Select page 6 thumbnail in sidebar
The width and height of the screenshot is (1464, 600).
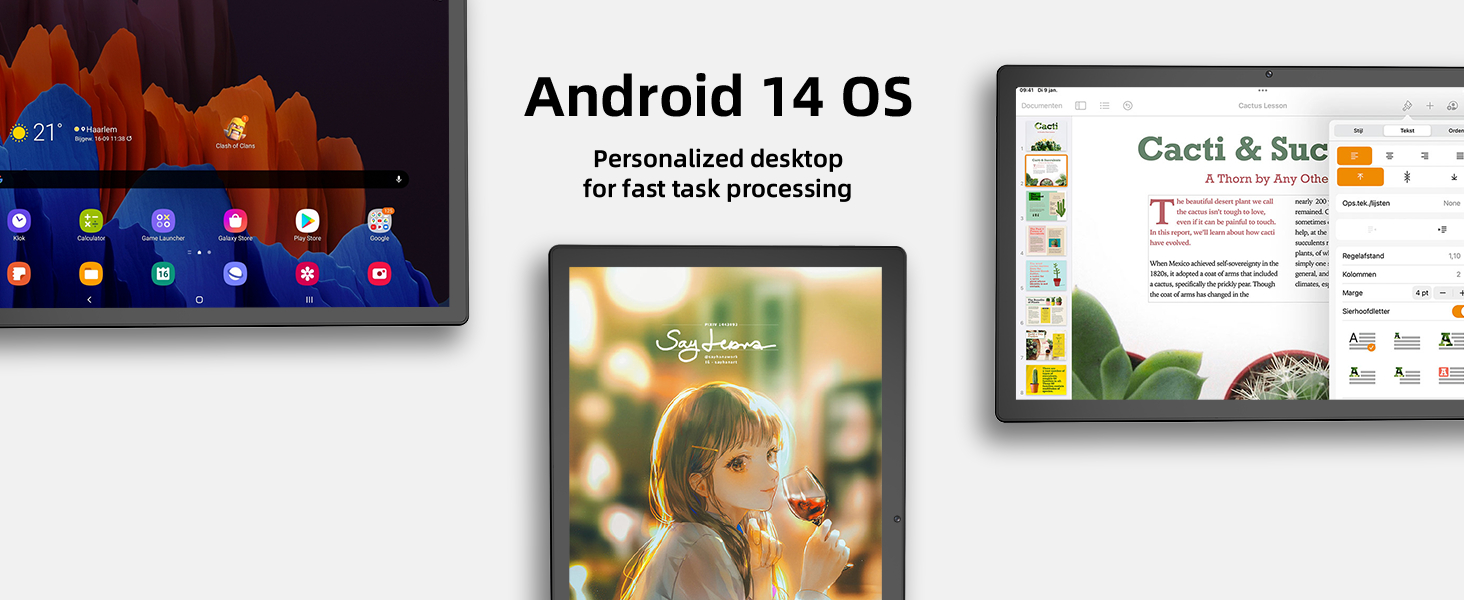[1046, 310]
